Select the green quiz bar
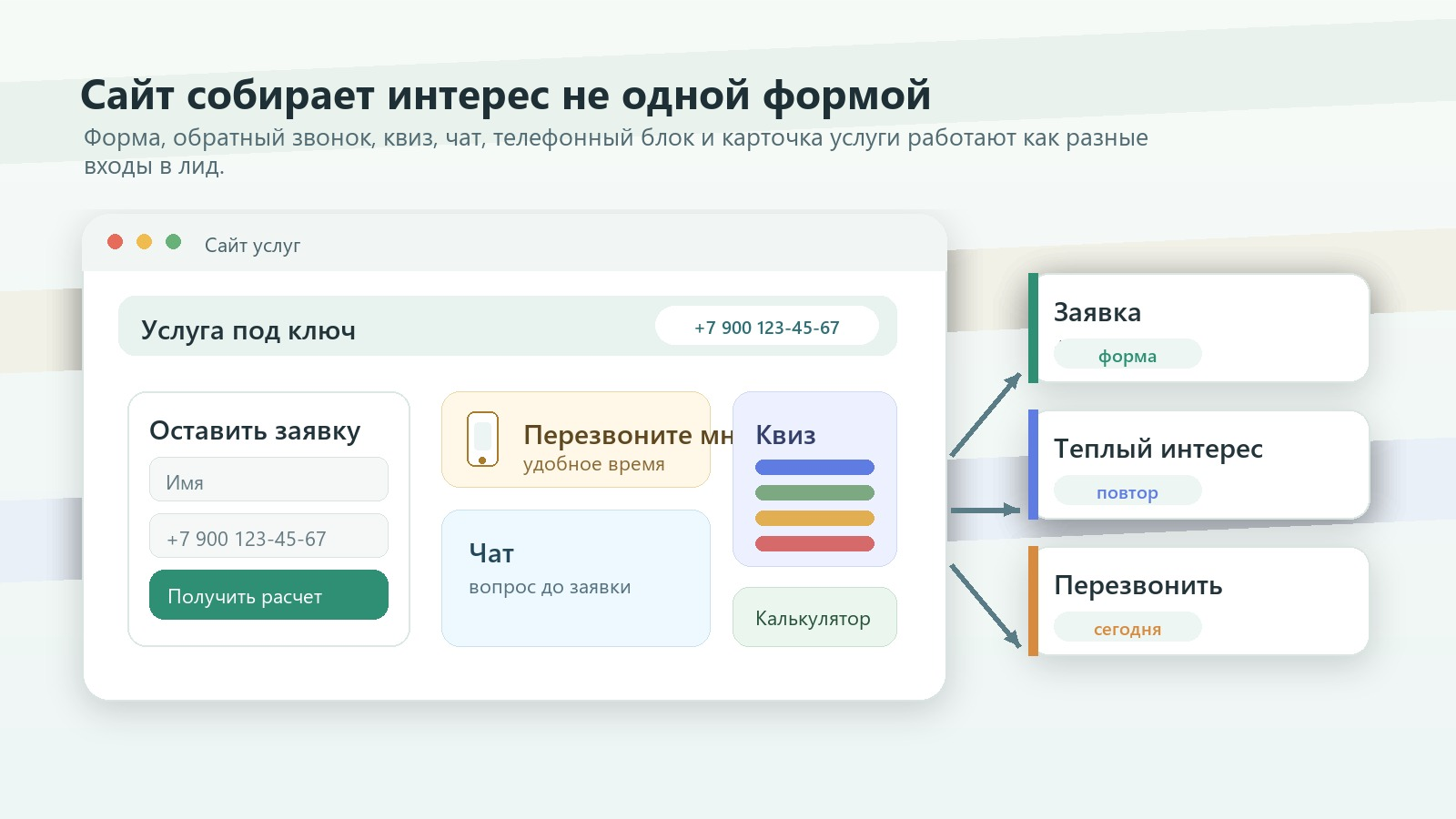The width and height of the screenshot is (1456, 819). click(814, 492)
